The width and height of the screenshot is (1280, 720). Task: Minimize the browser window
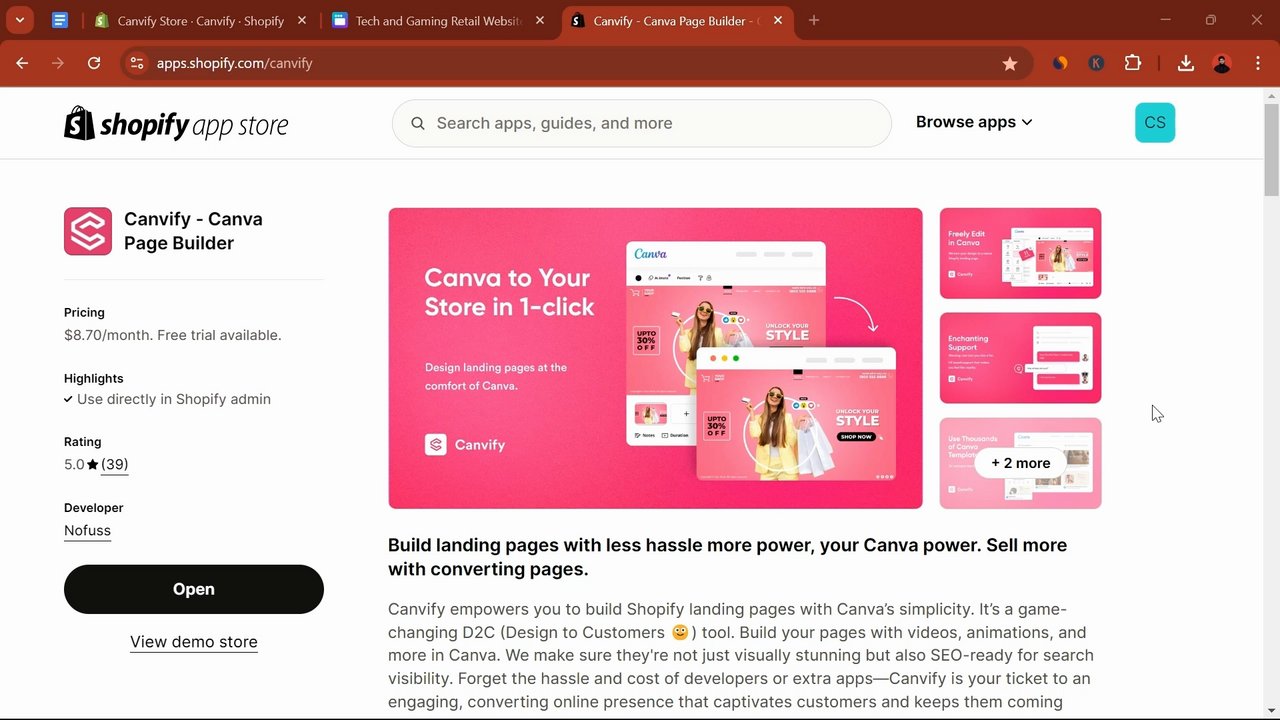(1165, 20)
